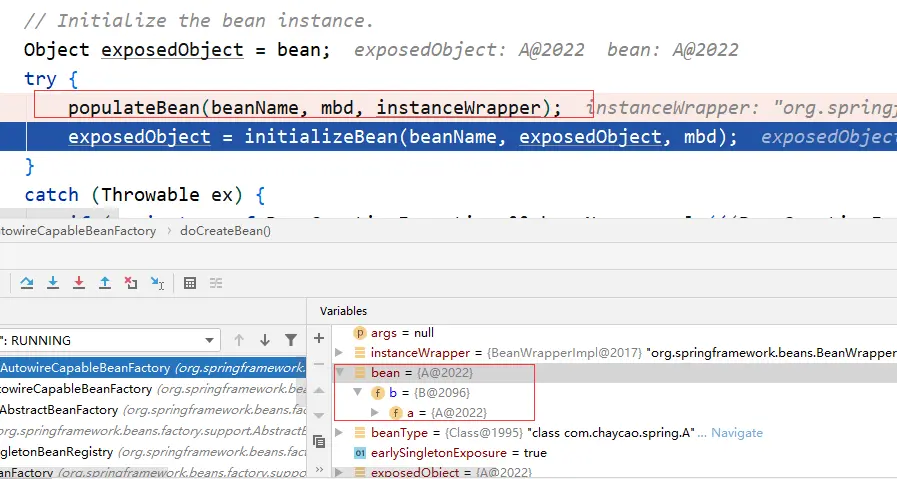Click the try keyword line

tap(51, 79)
